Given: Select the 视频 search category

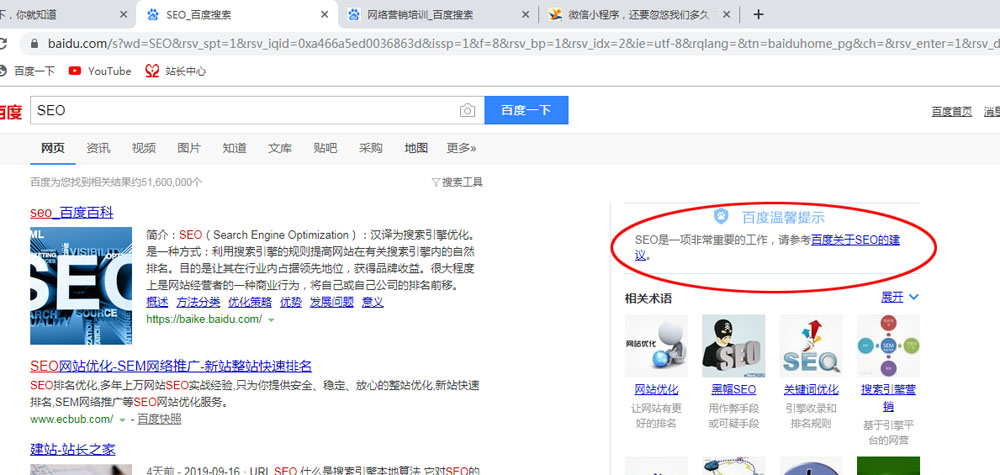Looking at the screenshot, I should 143,148.
